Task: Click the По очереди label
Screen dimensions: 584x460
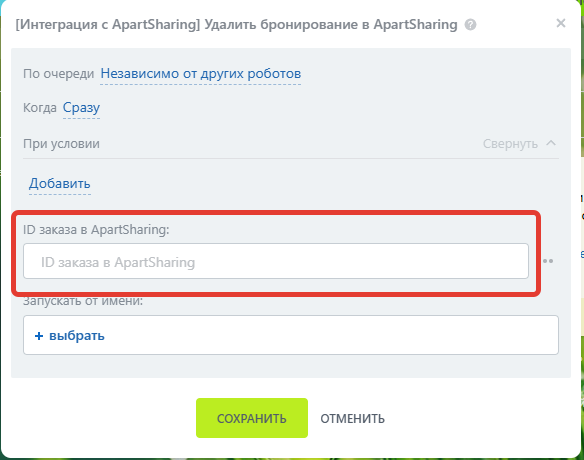Action: coord(58,74)
